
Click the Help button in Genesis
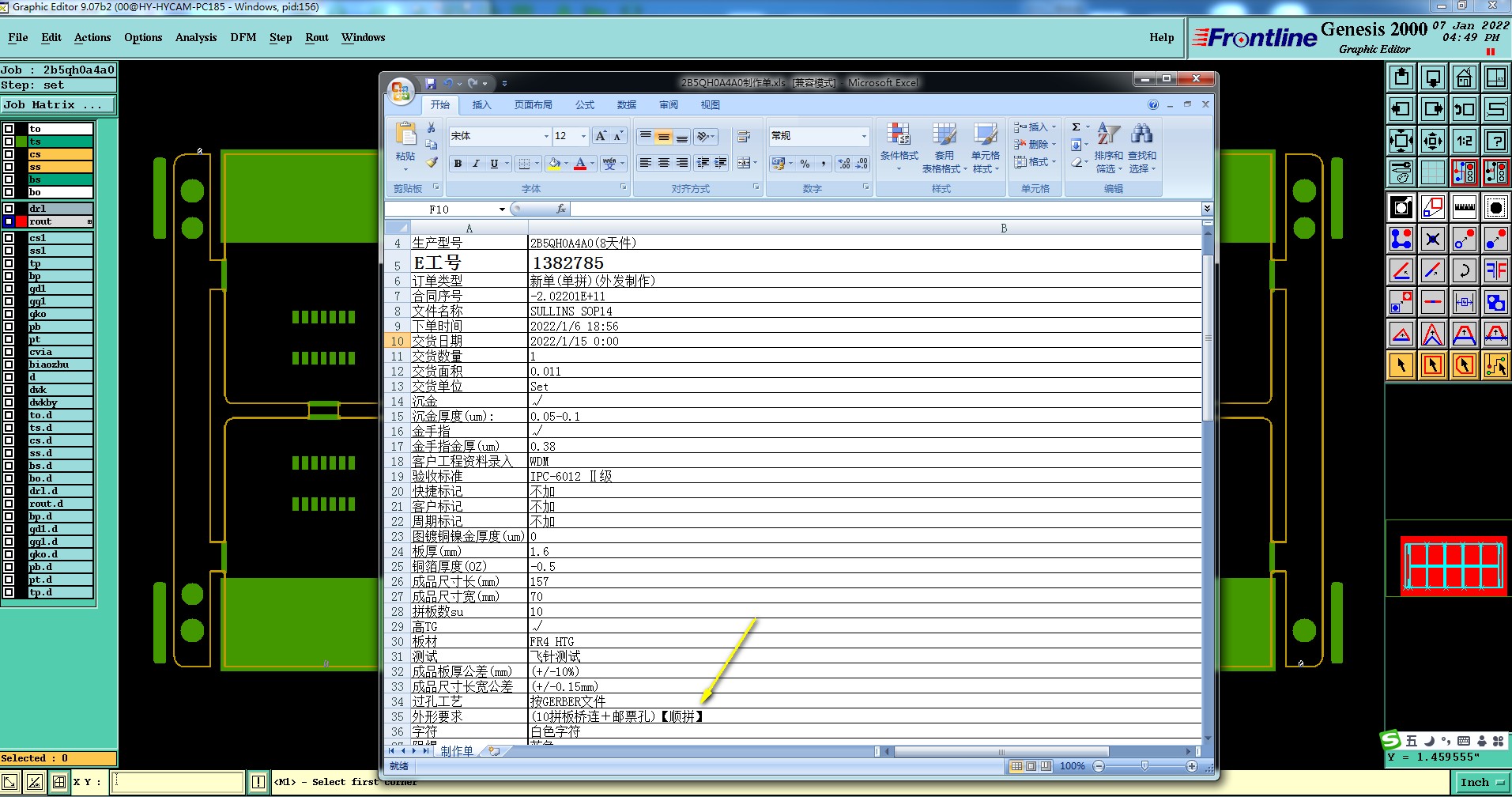(1161, 37)
